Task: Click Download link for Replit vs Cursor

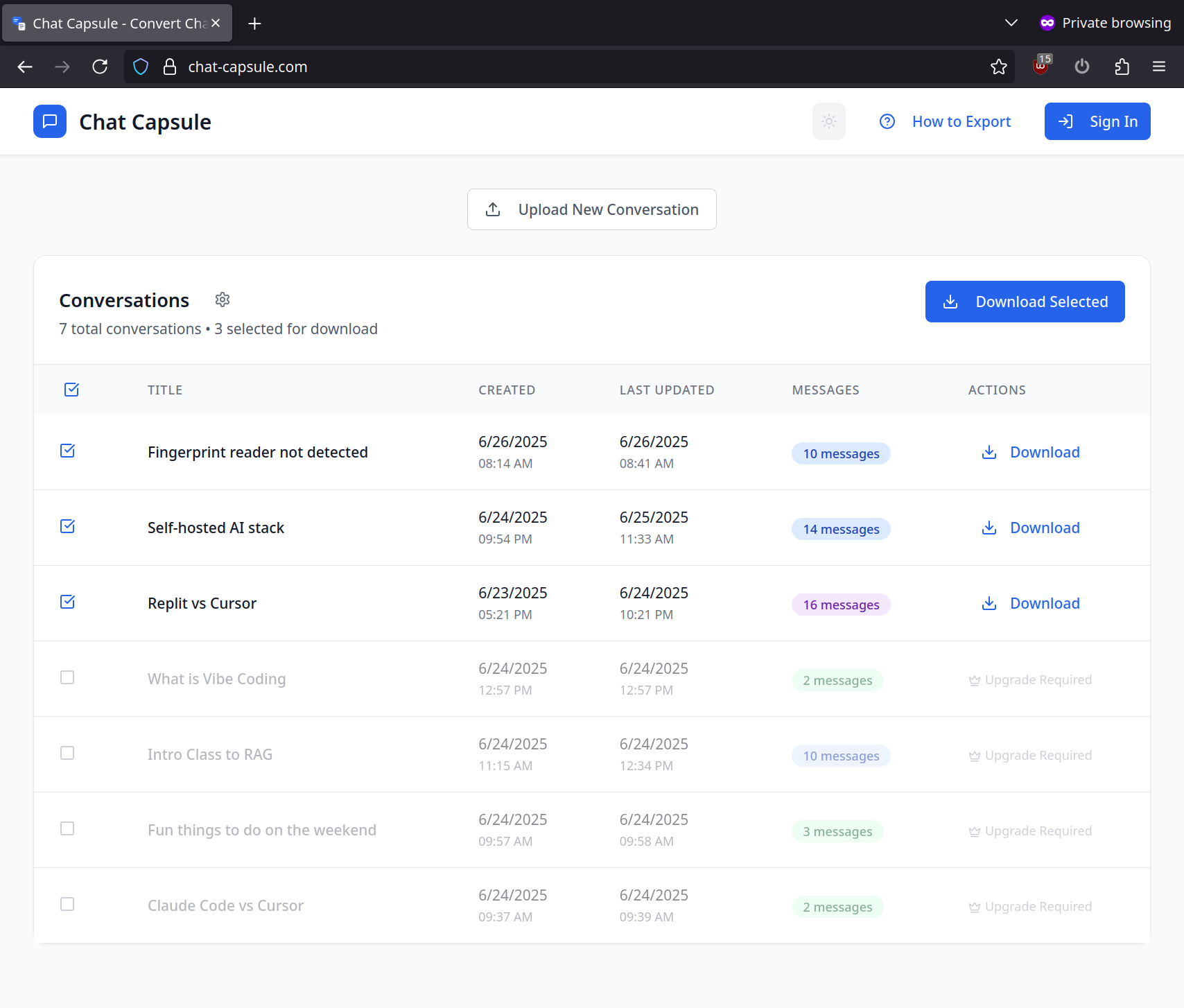Action: 1045,603
